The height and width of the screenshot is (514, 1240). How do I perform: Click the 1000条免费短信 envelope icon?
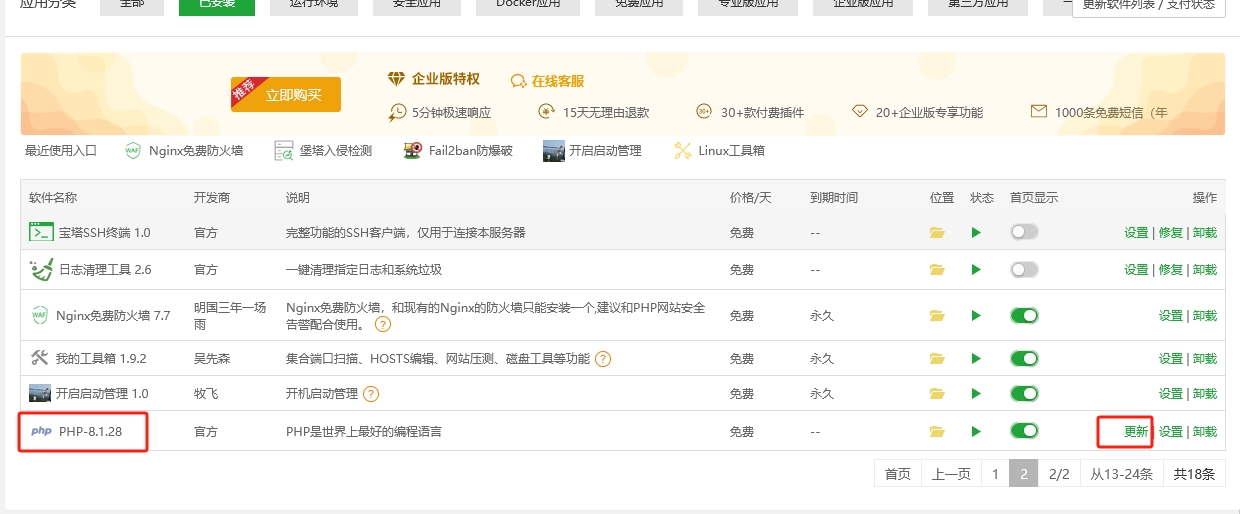1039,112
